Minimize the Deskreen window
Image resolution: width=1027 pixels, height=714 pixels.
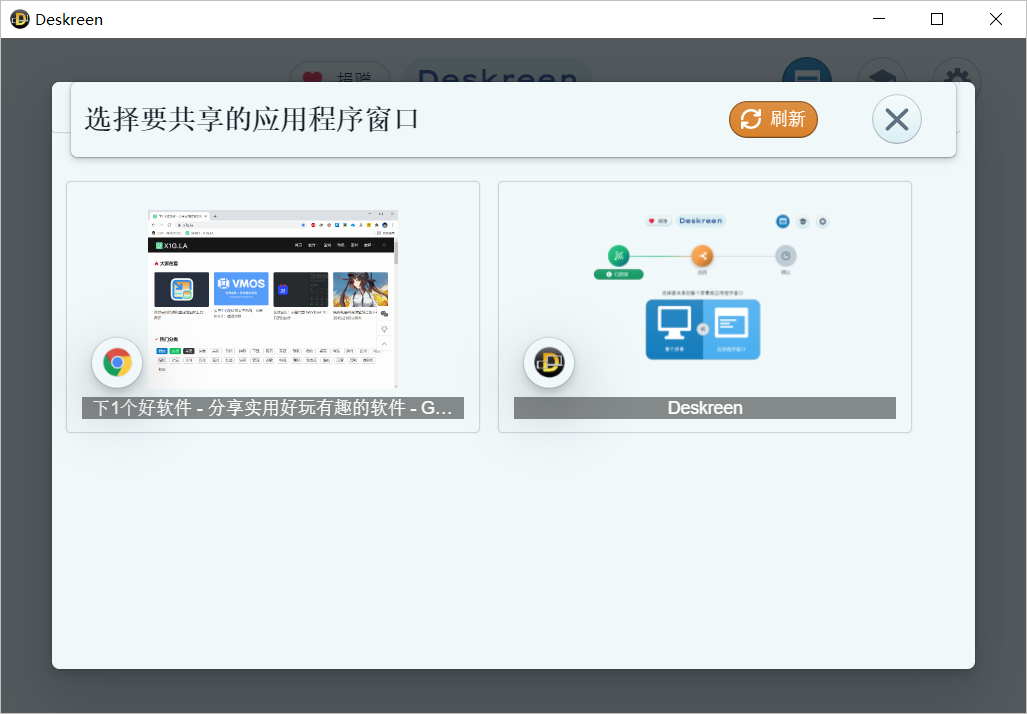pyautogui.click(x=879, y=19)
